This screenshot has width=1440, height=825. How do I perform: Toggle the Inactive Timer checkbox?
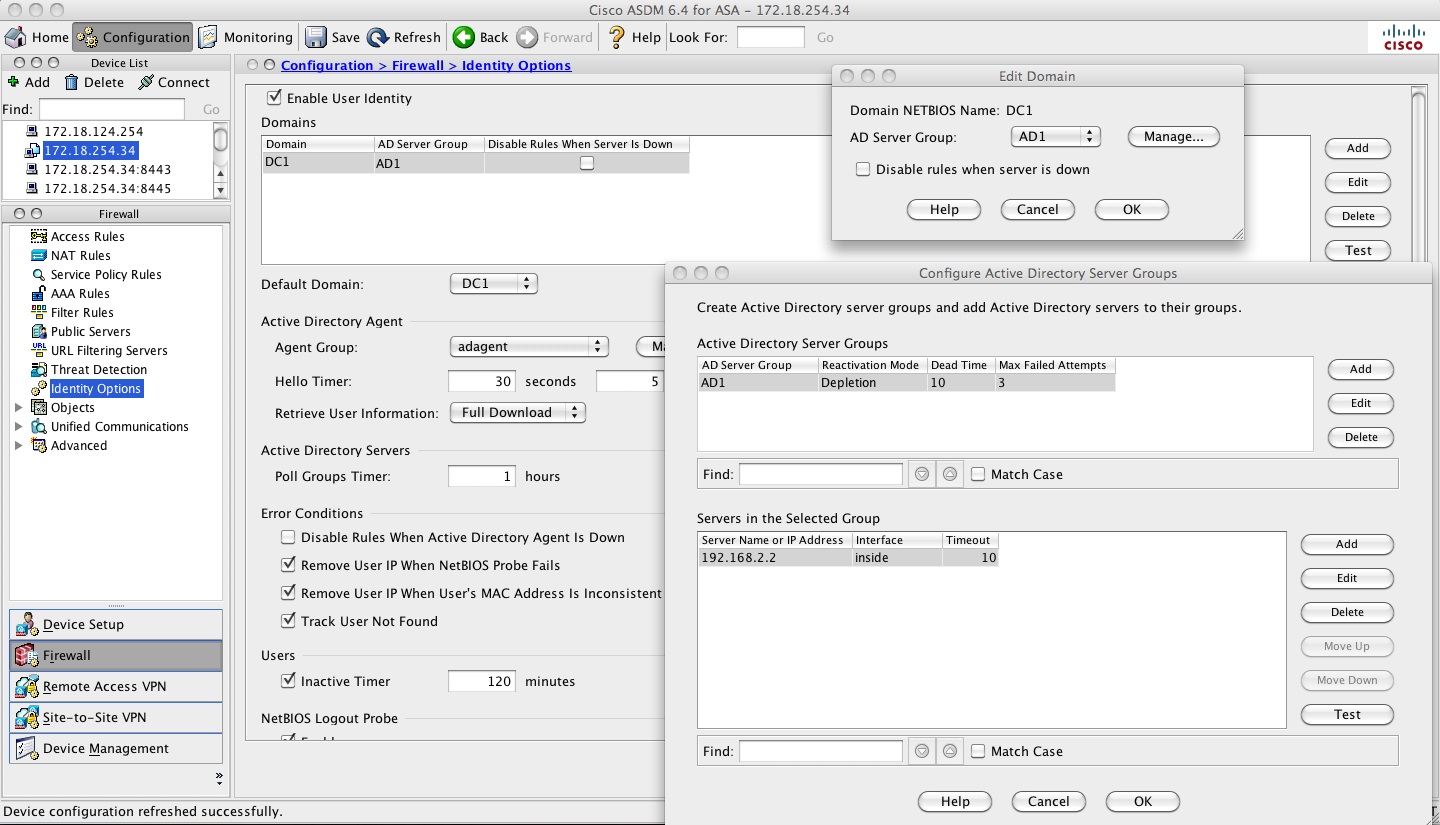pos(288,682)
